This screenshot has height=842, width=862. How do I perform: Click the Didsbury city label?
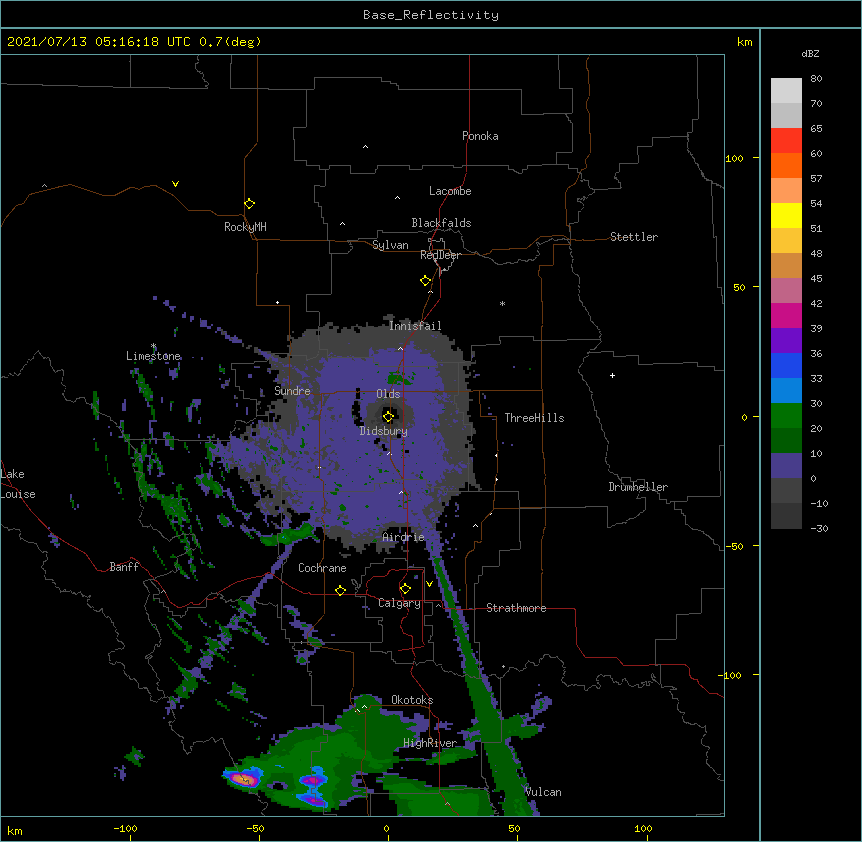pos(384,431)
